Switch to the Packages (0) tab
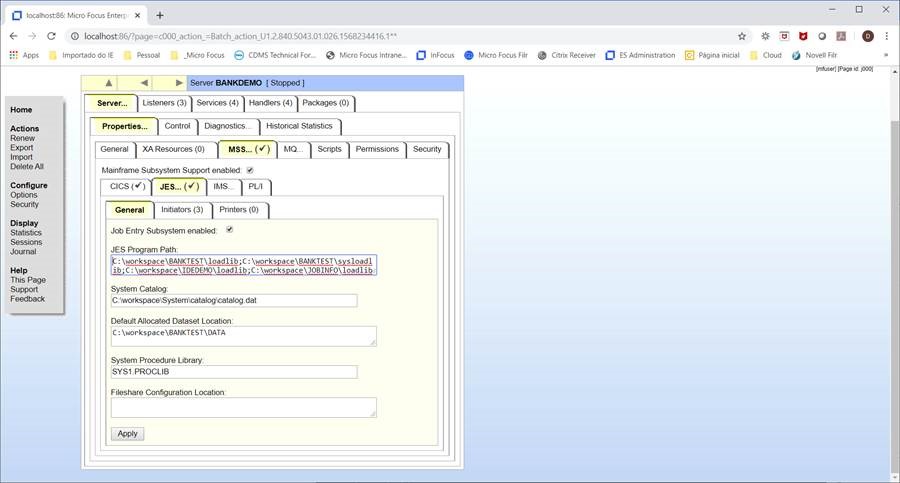The width and height of the screenshot is (900, 483). click(325, 103)
